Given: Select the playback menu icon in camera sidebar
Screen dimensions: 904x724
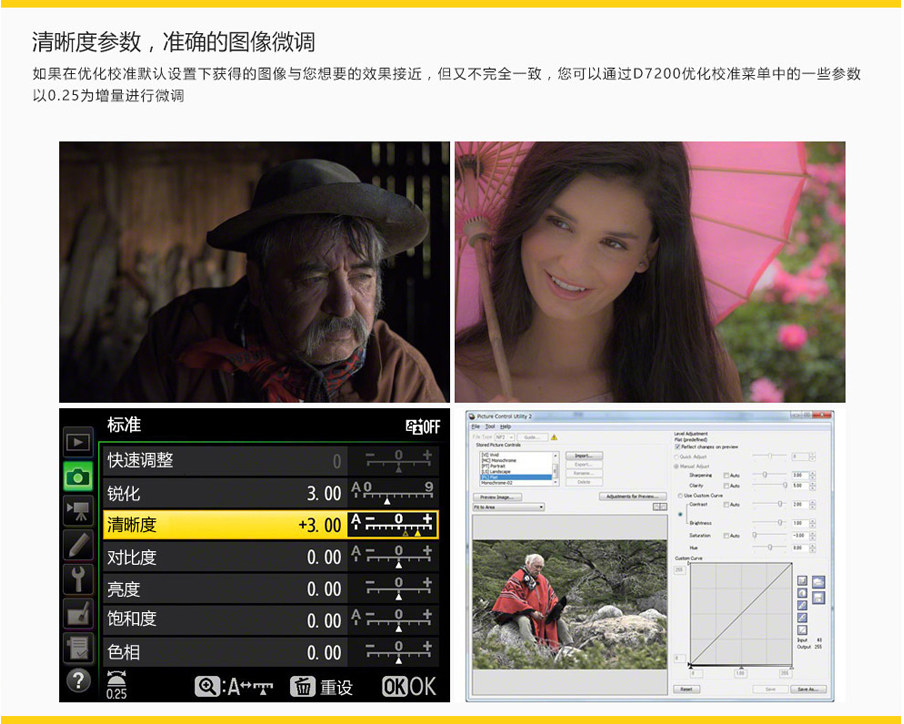Looking at the screenshot, I should click(x=78, y=442).
